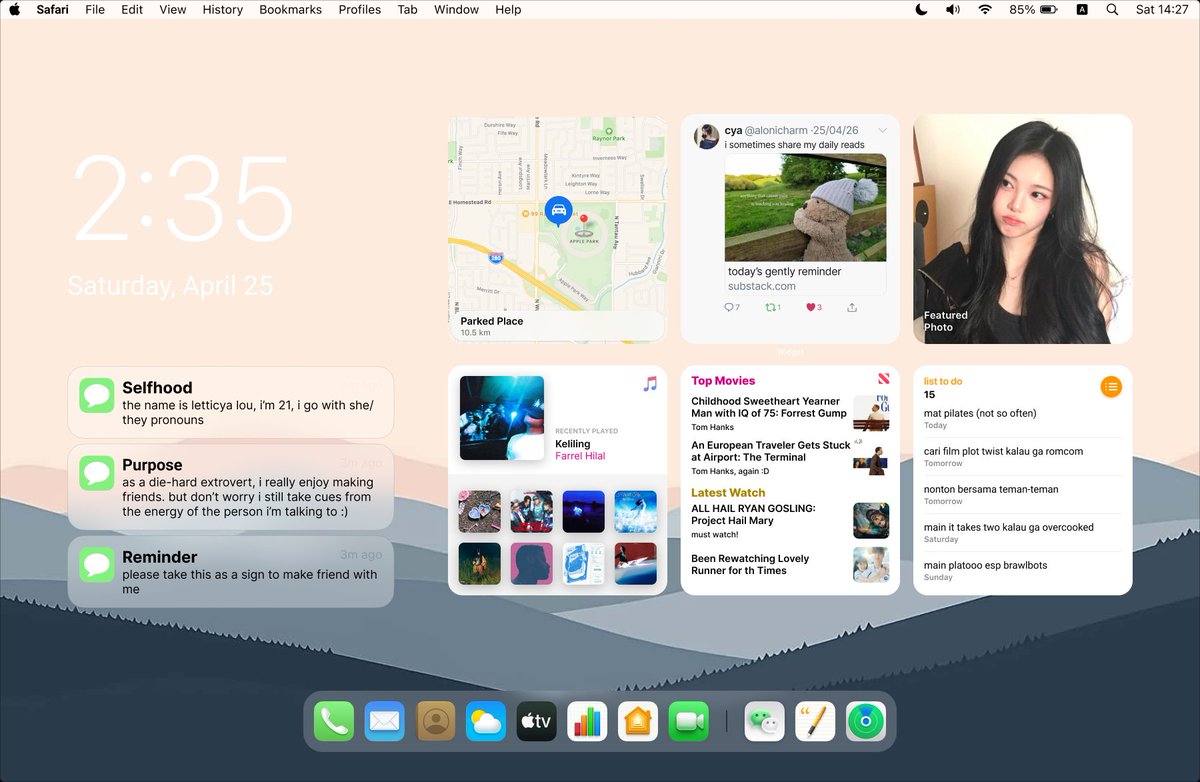Open Project Hail Mary headline
Image resolution: width=1200 pixels, height=782 pixels.
[753, 514]
